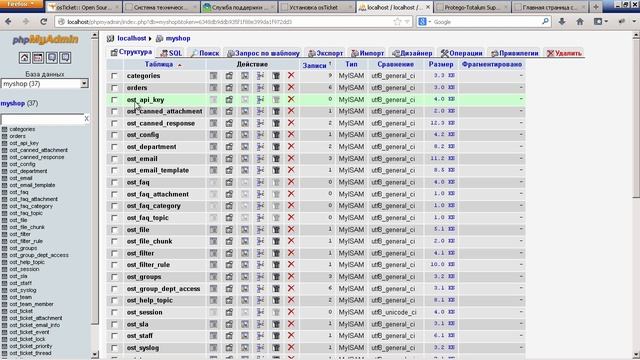Empty icon for ost_file_chunk table
Image resolution: width=640 pixels, height=360 pixels.
coord(276,241)
